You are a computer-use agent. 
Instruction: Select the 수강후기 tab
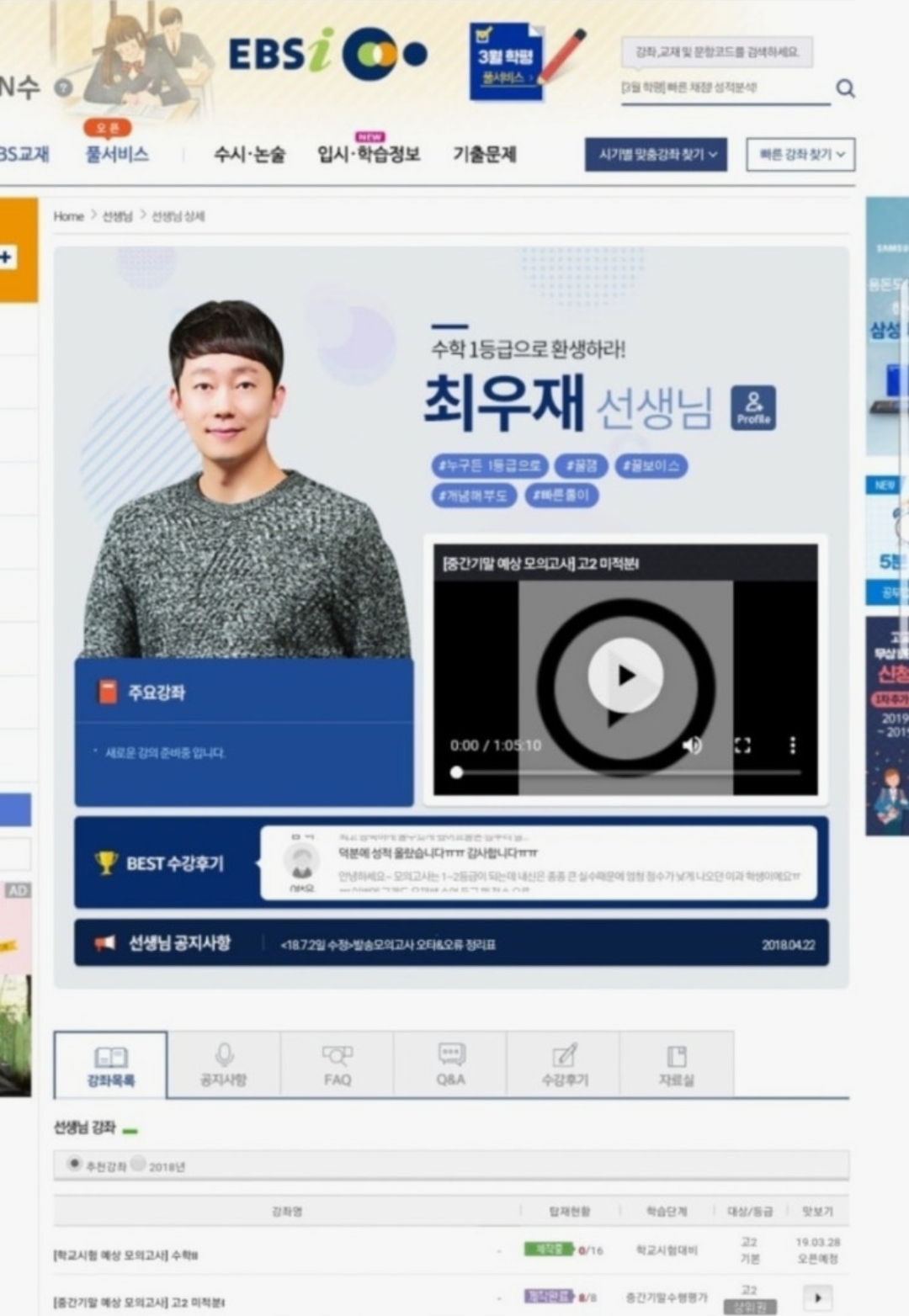pos(564,1065)
